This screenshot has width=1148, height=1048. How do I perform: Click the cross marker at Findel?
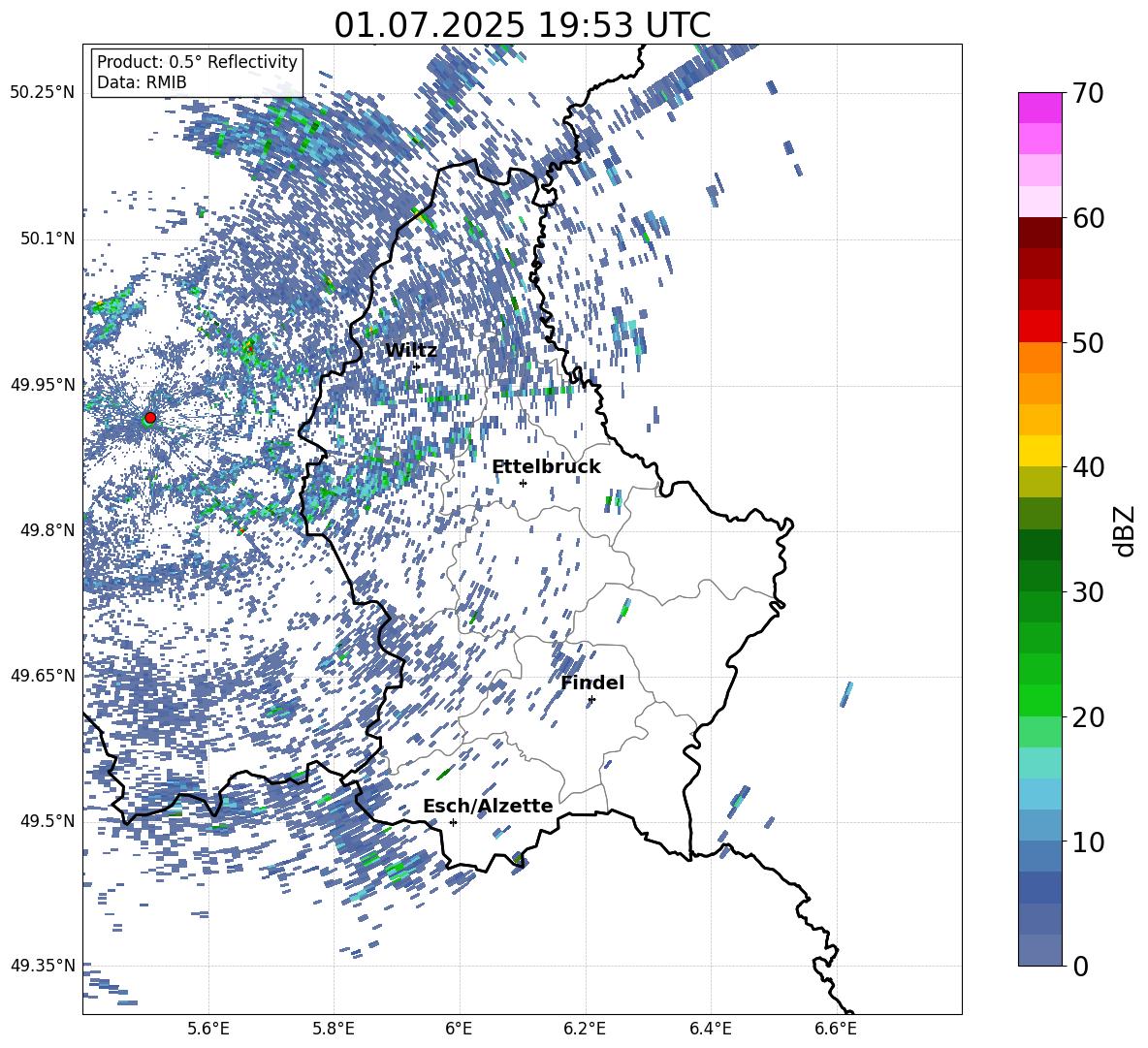click(x=591, y=700)
